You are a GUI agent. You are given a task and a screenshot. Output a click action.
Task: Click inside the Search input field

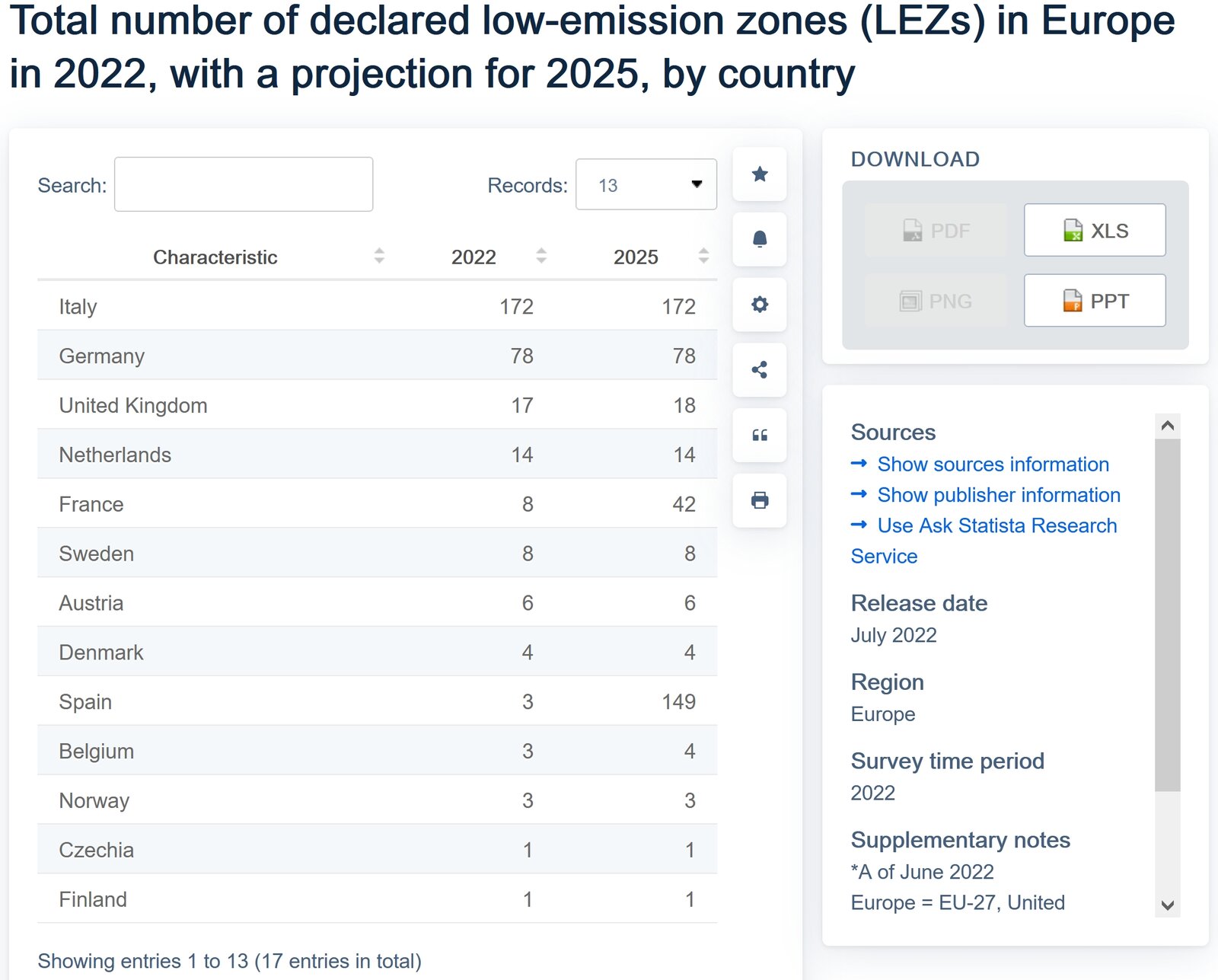click(244, 184)
